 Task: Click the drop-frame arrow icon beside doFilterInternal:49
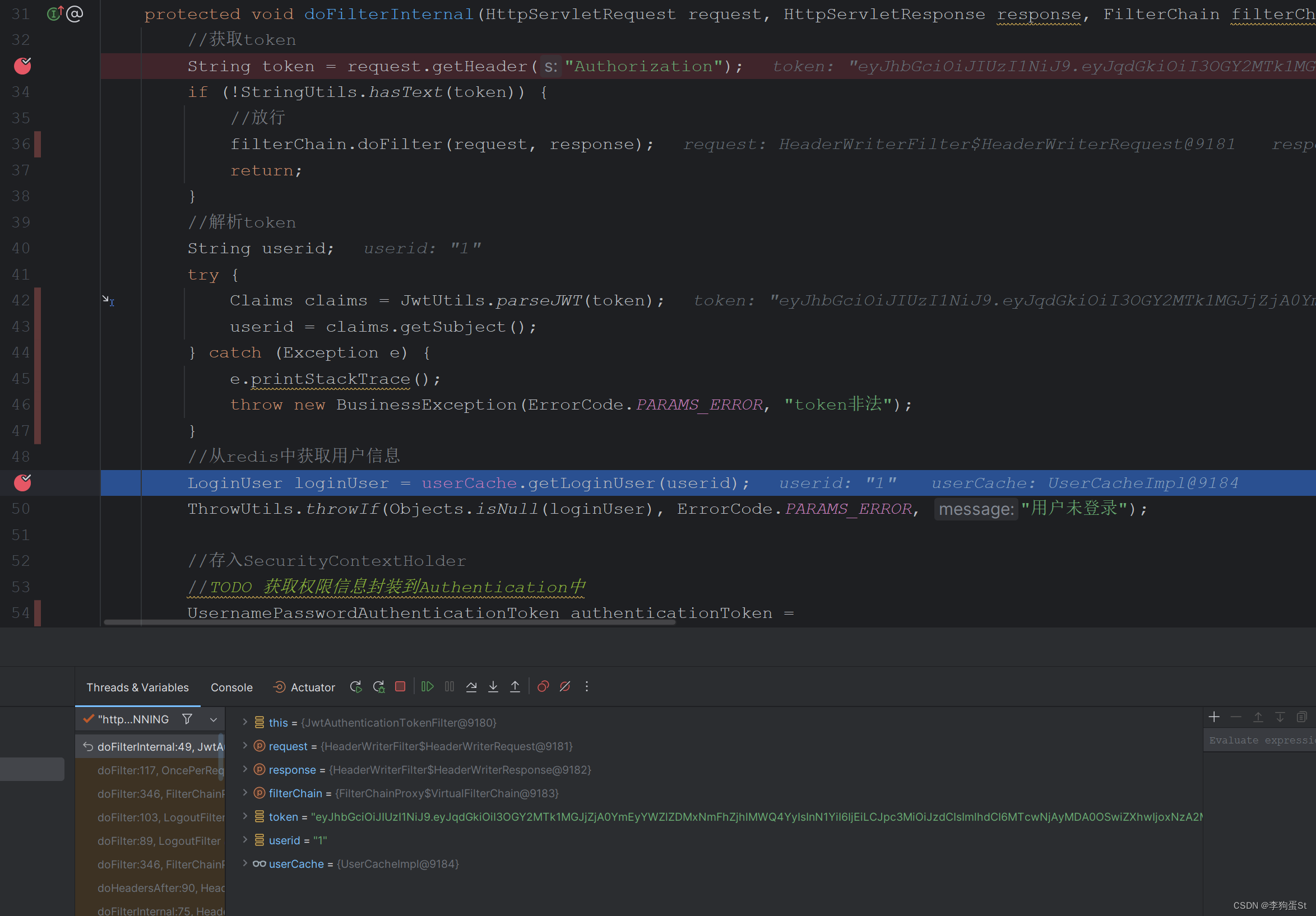click(x=87, y=746)
